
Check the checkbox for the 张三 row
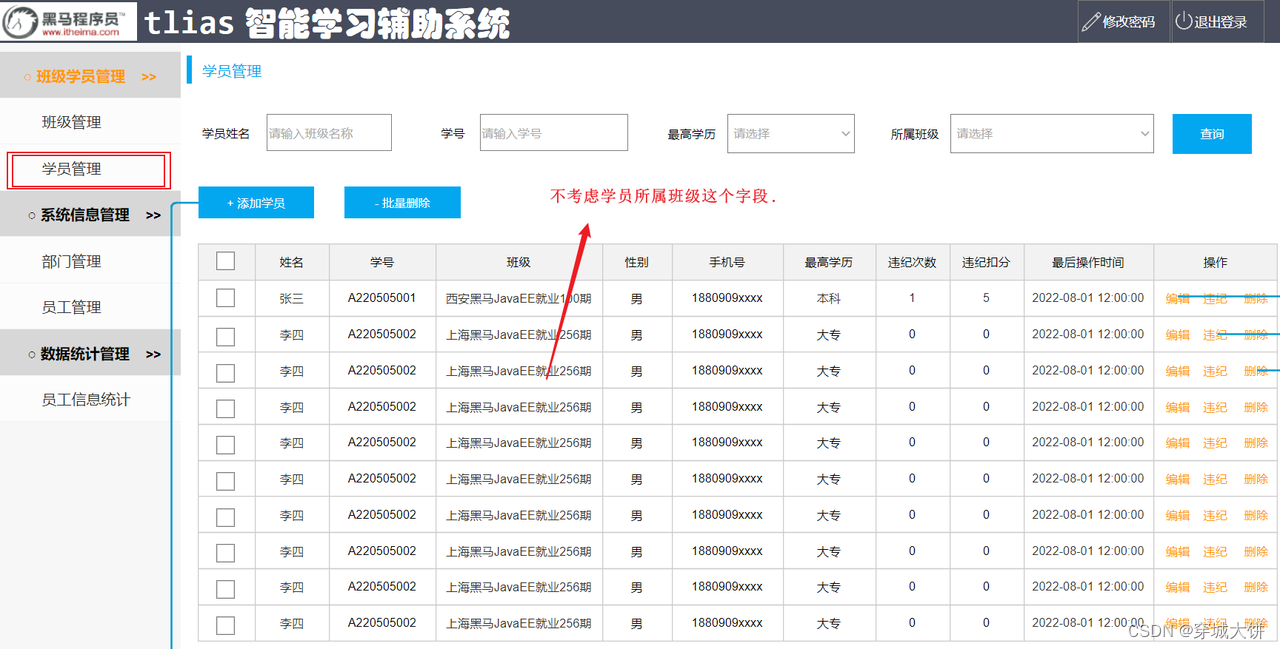[x=226, y=298]
